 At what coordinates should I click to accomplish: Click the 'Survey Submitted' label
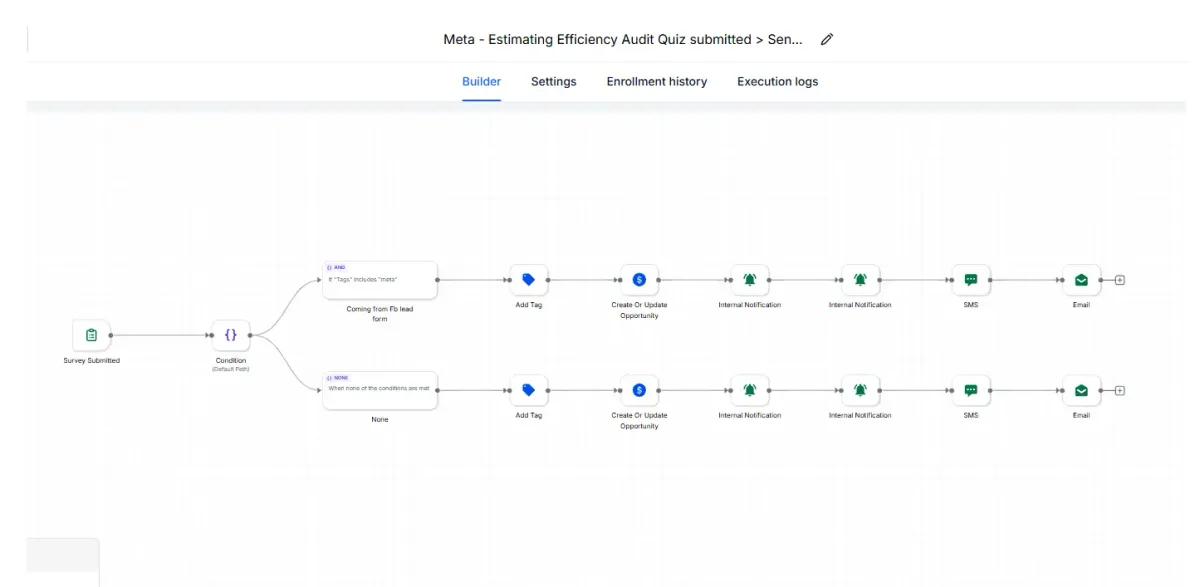pyautogui.click(x=91, y=360)
